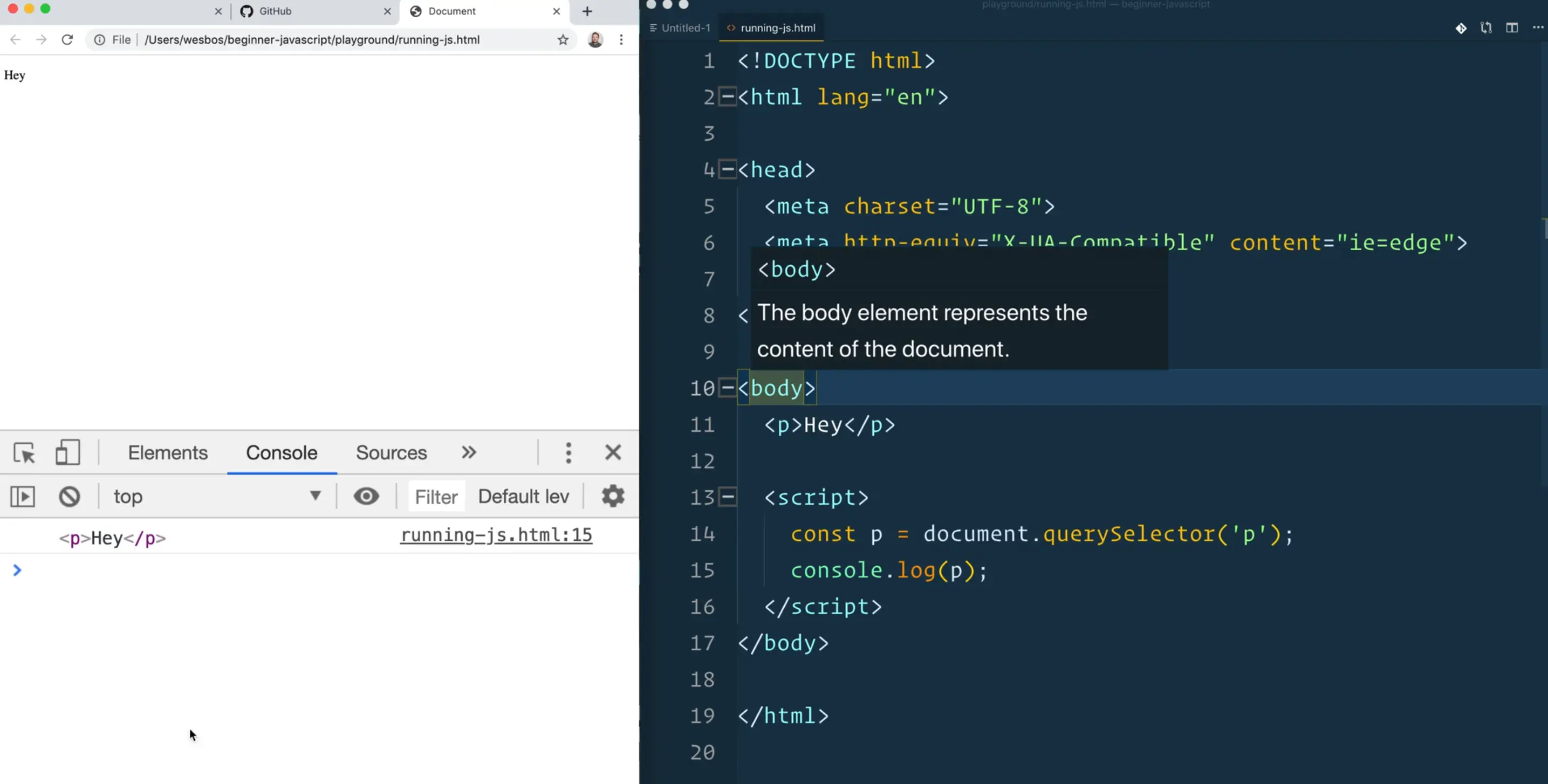
Task: Bookmark this page with star icon
Action: (563, 40)
